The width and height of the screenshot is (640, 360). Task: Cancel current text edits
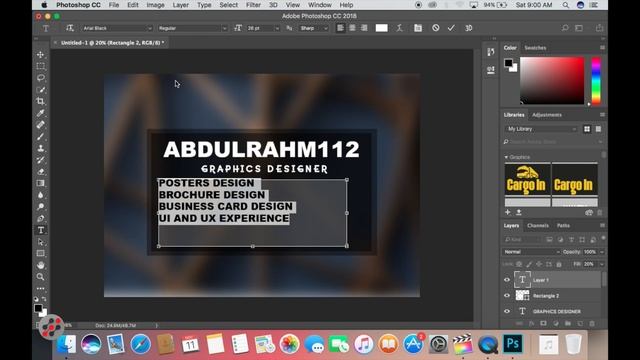click(x=436, y=28)
